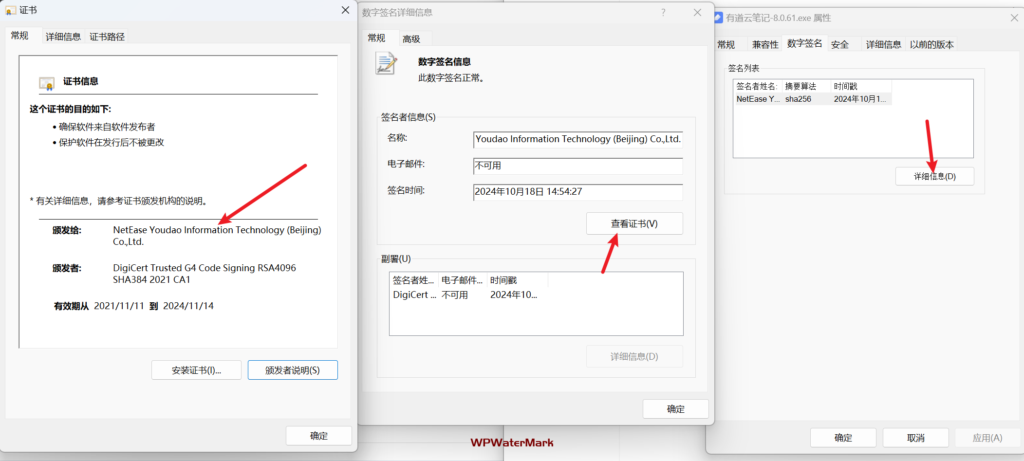This screenshot has height=461, width=1024.
Task: Click 电子邮件 column header in 副署 list
Action: 463,280
